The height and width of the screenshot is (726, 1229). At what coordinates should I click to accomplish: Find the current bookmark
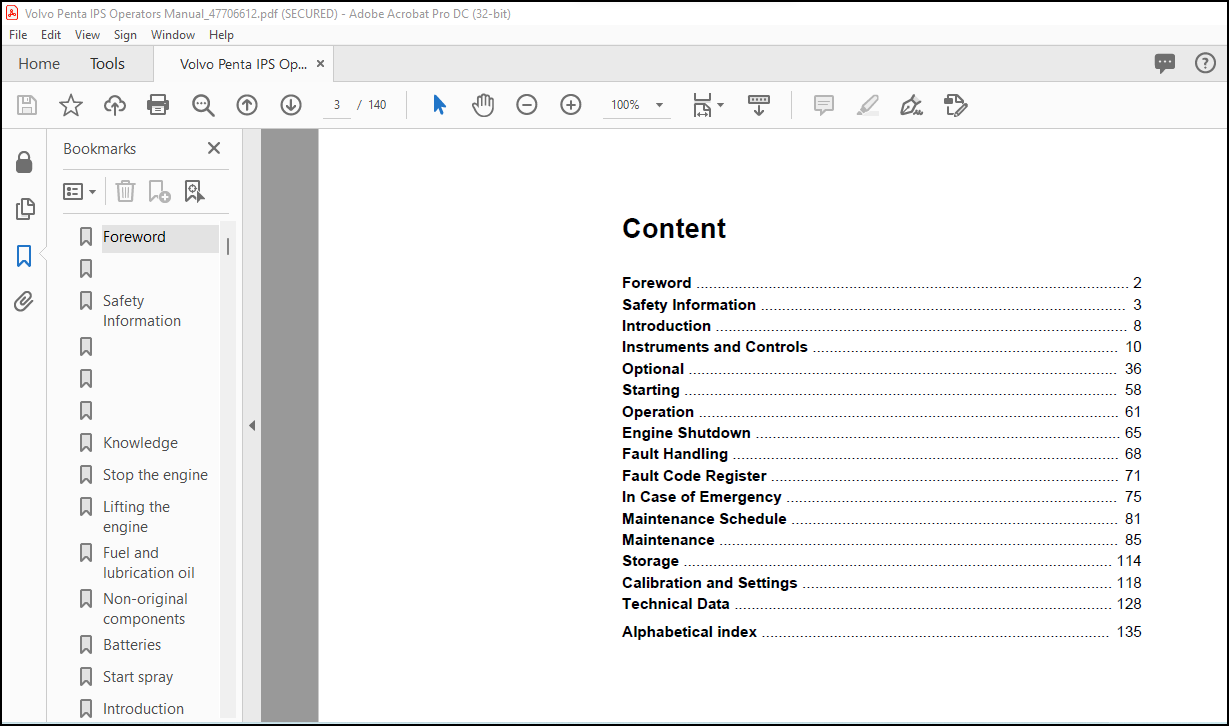[x=194, y=191]
